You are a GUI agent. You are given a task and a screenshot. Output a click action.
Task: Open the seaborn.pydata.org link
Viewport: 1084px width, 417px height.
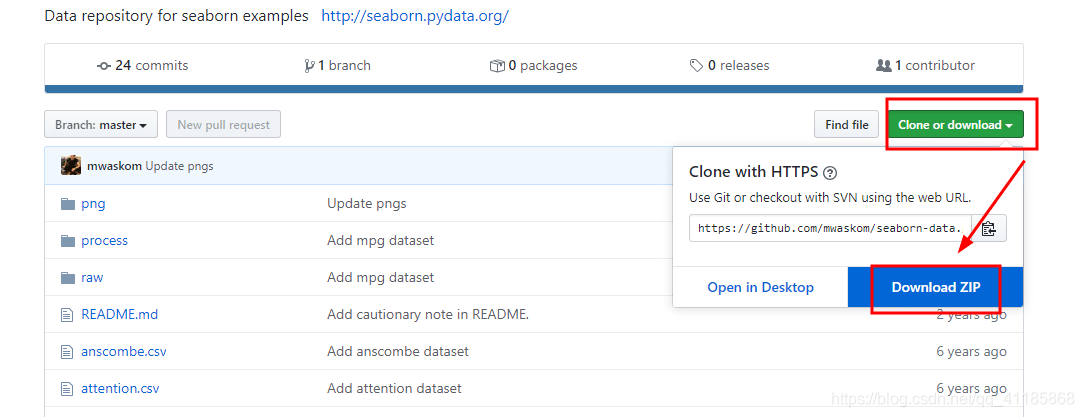point(415,16)
